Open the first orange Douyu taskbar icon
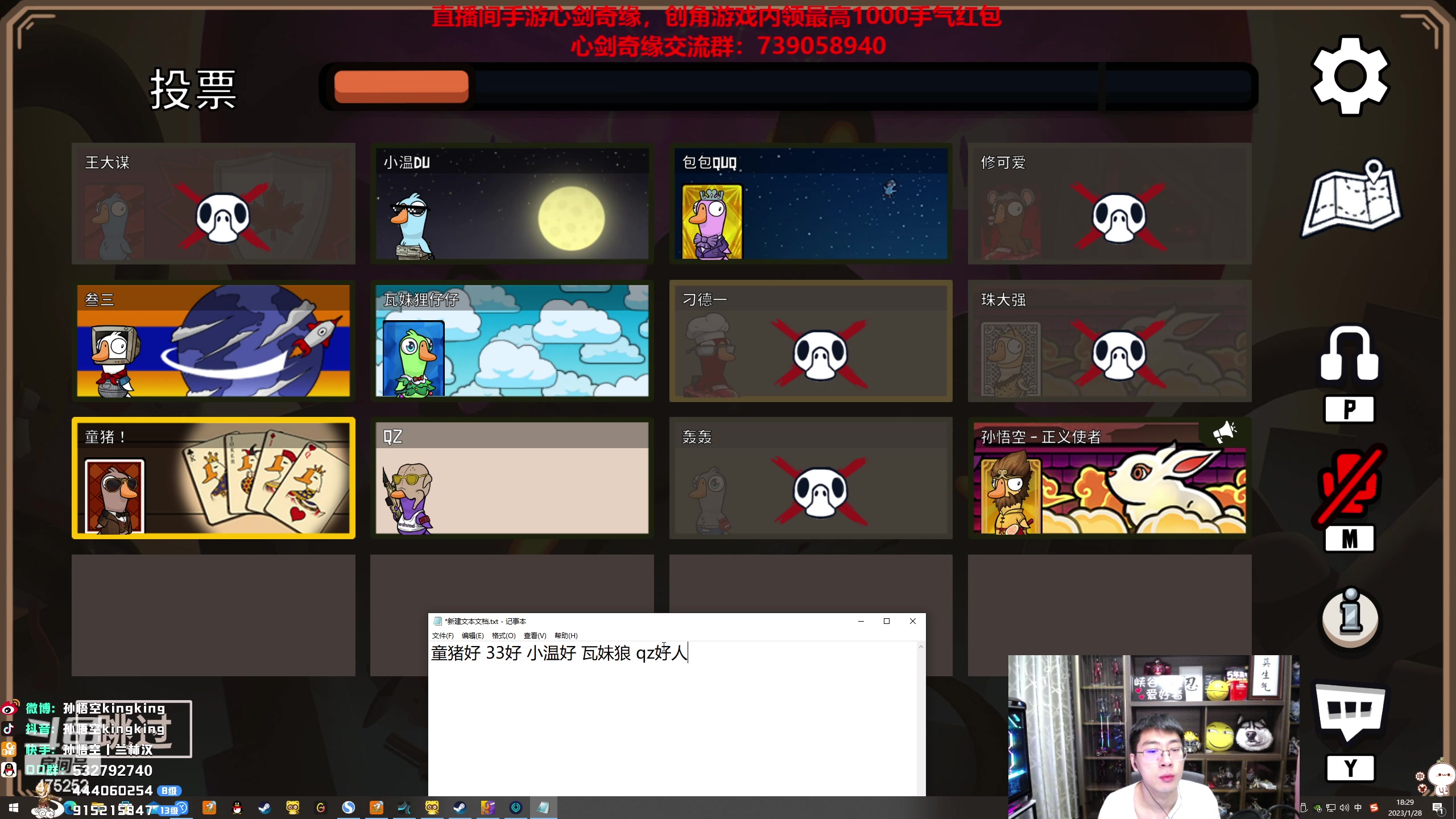1456x819 pixels. pyautogui.click(x=209, y=808)
